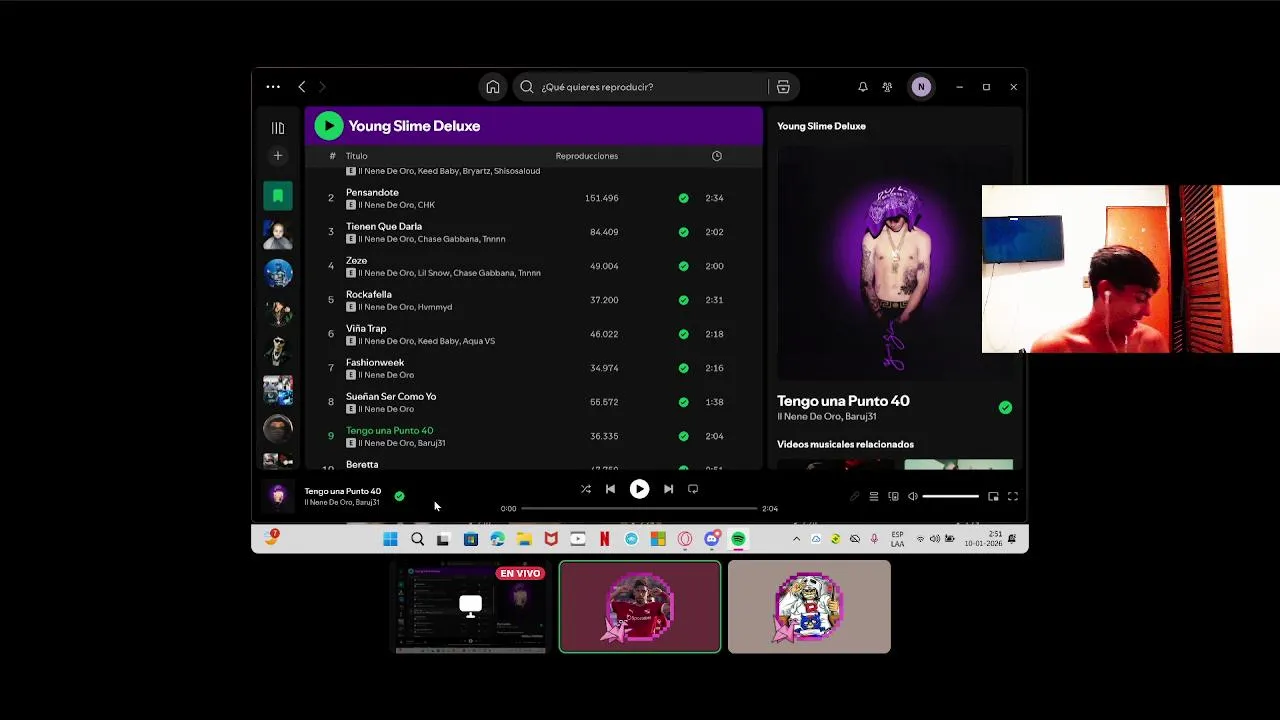
Task: Open connect to a device icon
Action: click(x=893, y=496)
